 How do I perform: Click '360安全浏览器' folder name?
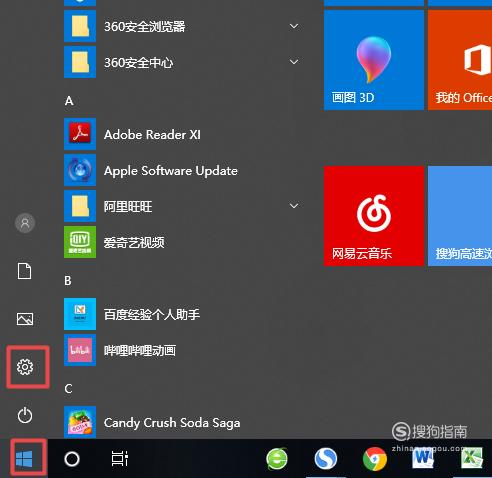click(145, 26)
